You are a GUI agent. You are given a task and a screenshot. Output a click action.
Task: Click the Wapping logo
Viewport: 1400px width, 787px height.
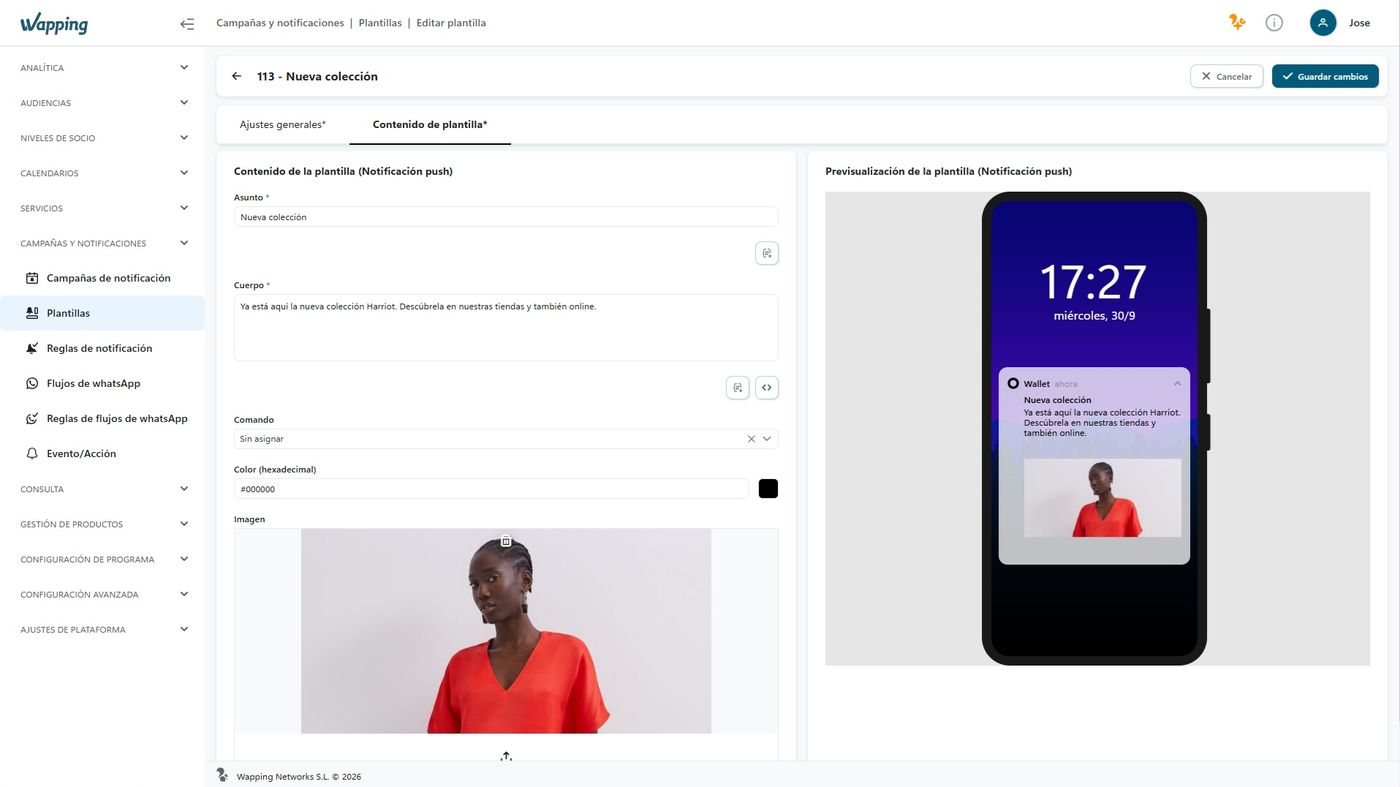[x=54, y=24]
